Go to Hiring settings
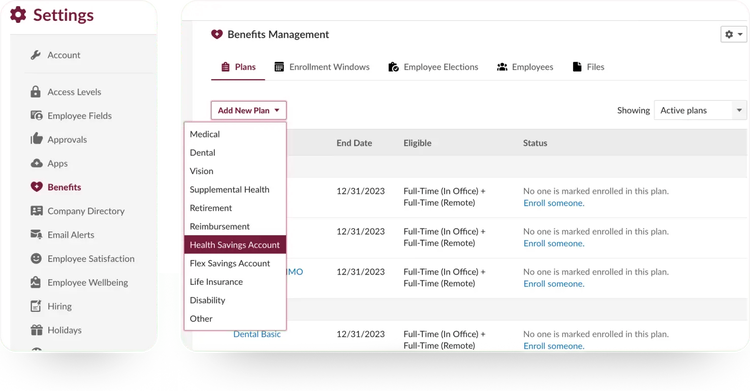Viewport: 750px width, 391px height. click(59, 306)
